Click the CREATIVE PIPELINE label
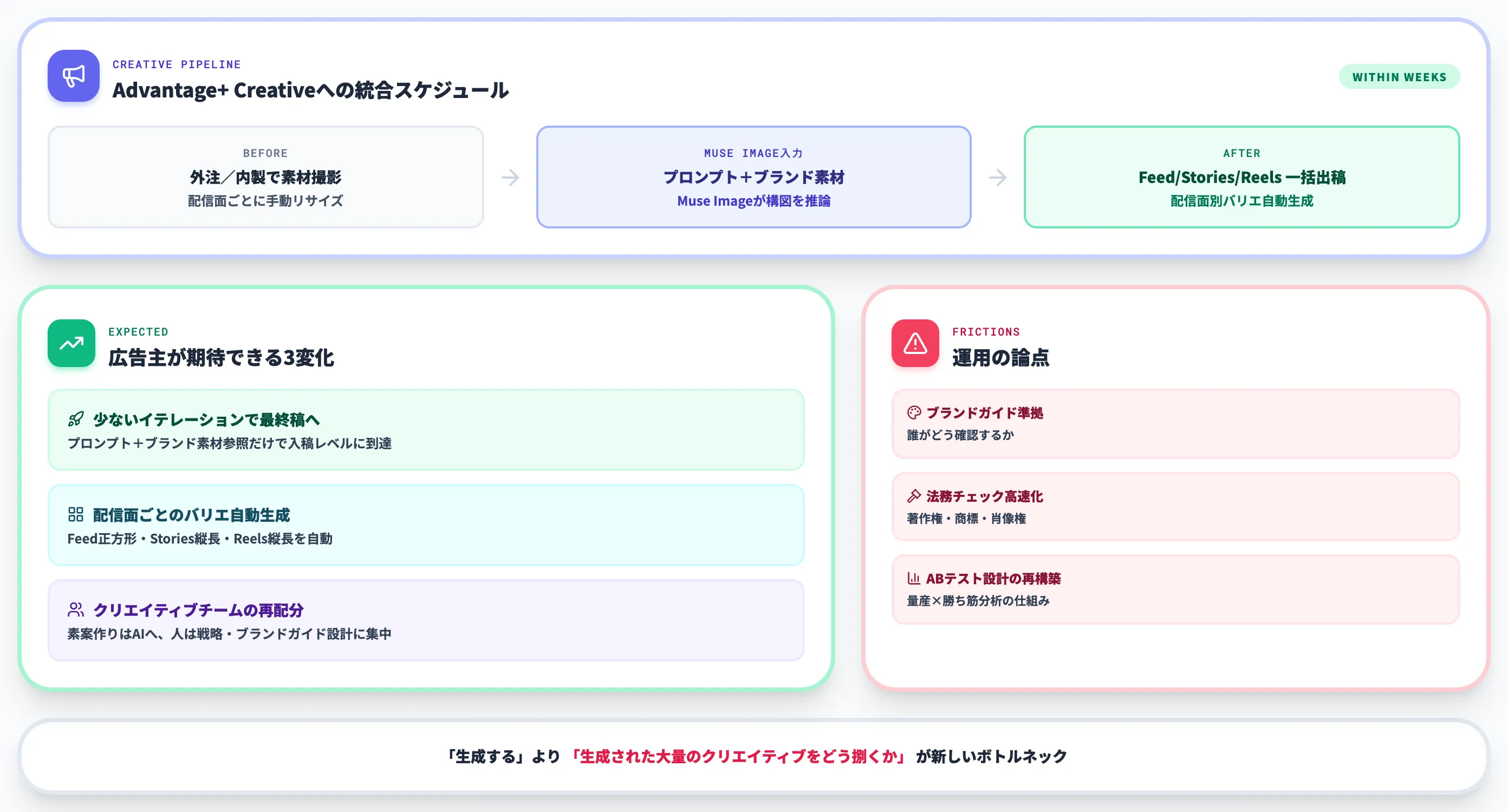This screenshot has height=812, width=1508. click(x=177, y=64)
